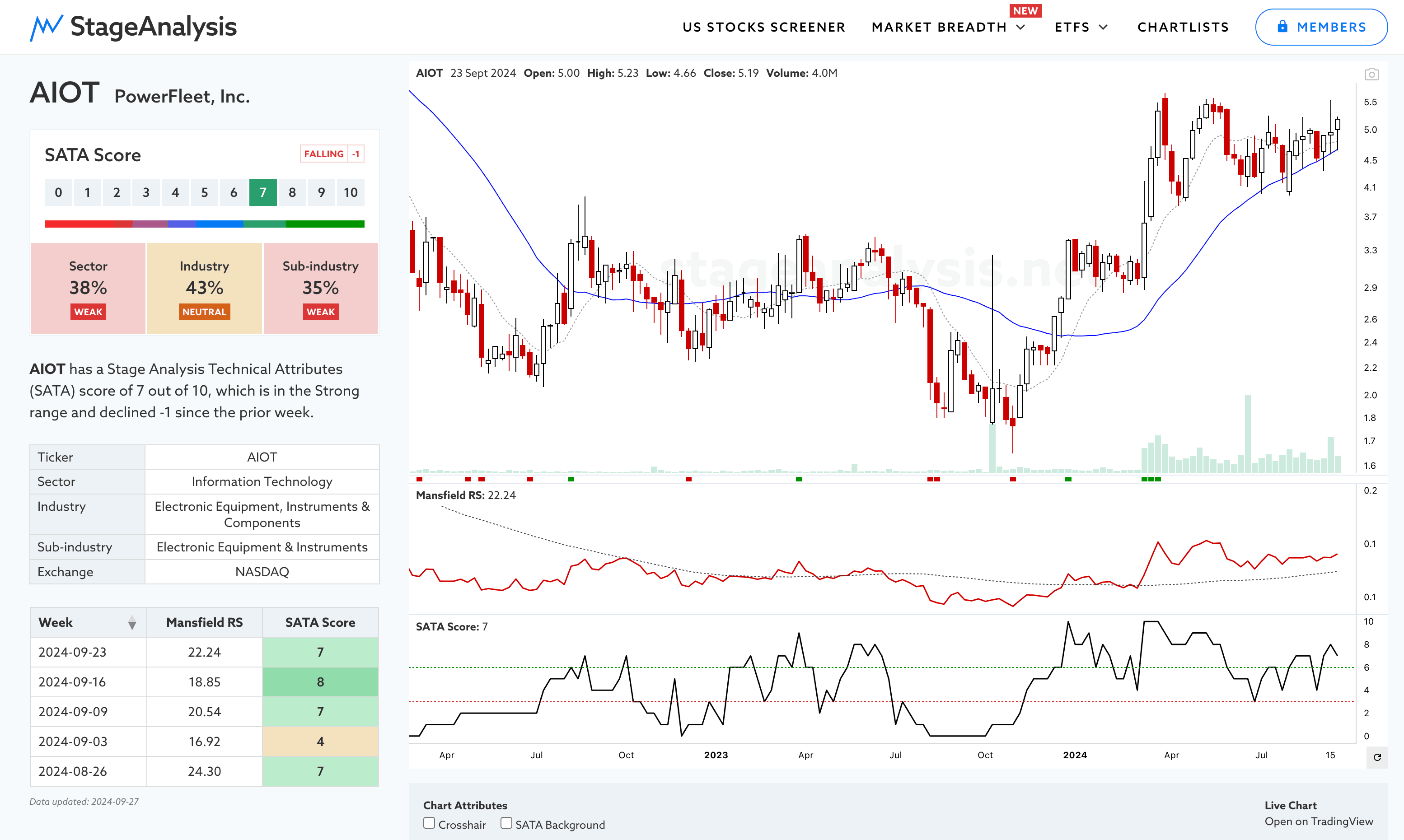Screen dimensions: 1404x840
Task: Click the Sector 38% WEAK tile
Action: pos(89,289)
